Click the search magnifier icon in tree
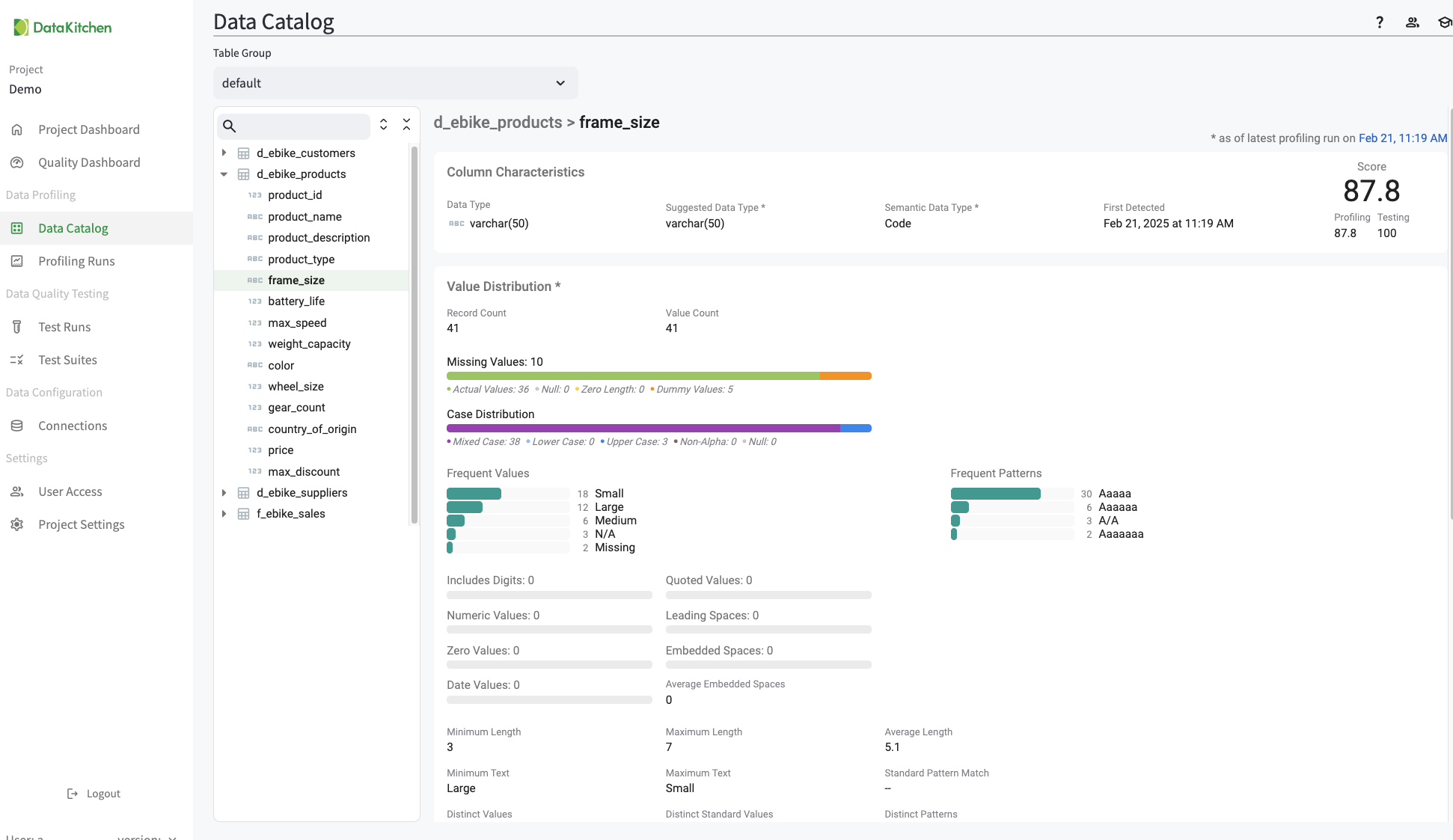The image size is (1453, 840). (x=230, y=126)
